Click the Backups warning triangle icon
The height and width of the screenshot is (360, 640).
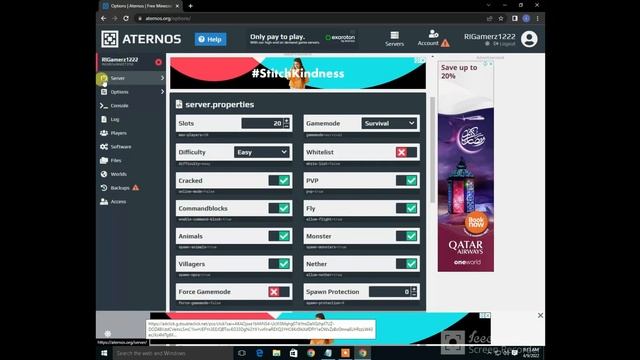[136, 188]
